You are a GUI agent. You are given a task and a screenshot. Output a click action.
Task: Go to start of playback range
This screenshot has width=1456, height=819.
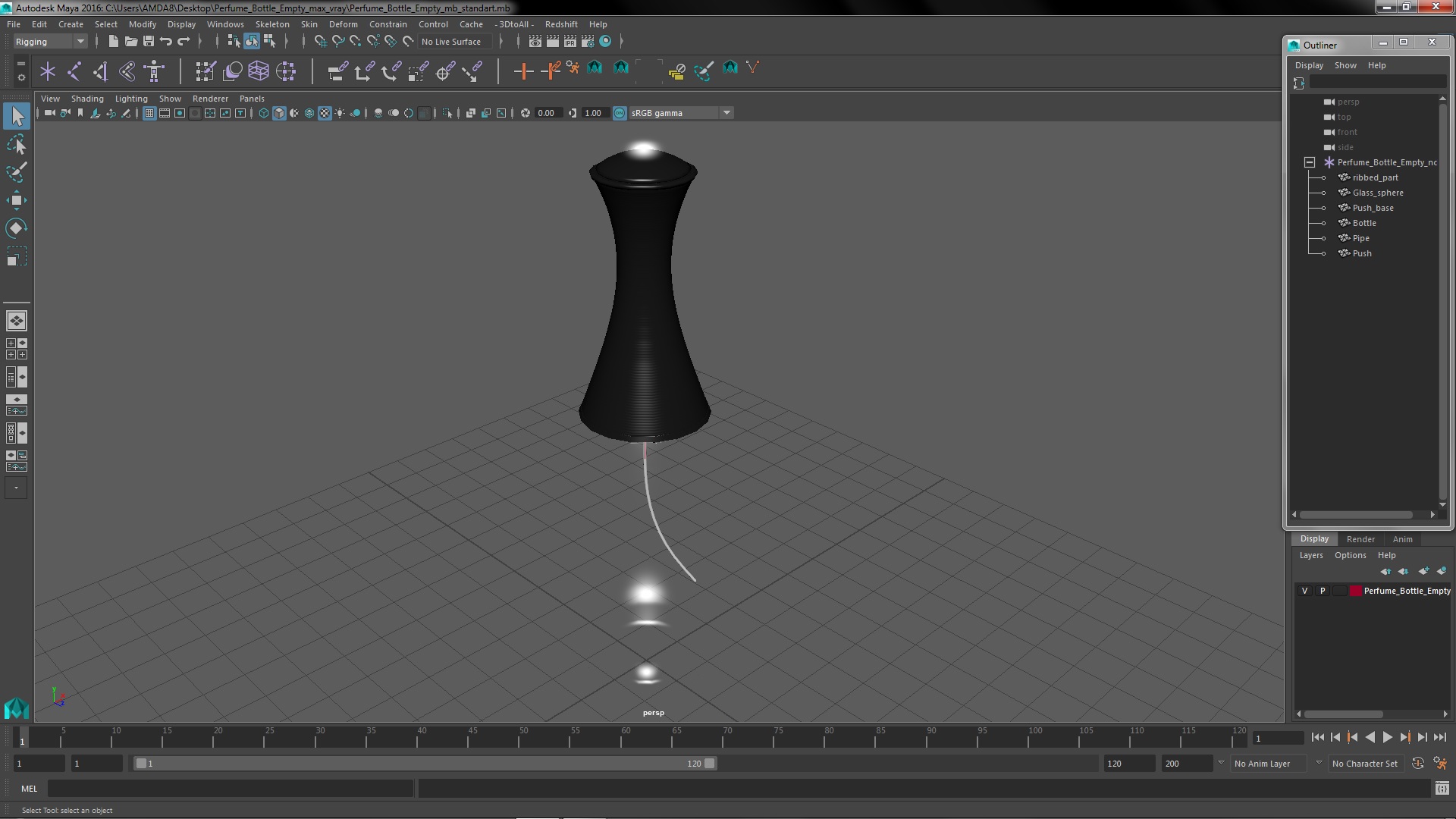pyautogui.click(x=1317, y=737)
